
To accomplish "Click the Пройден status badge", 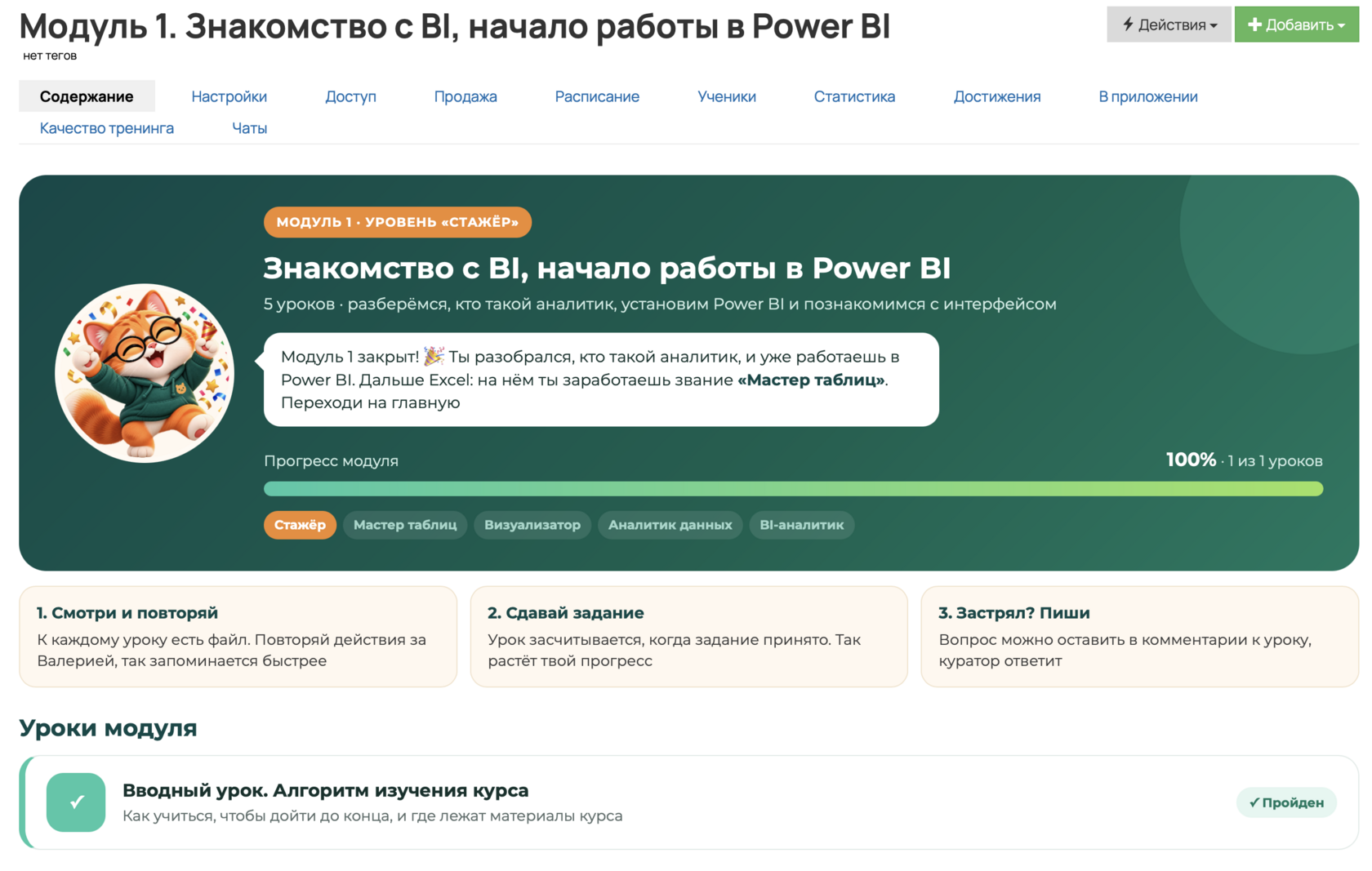I will pyautogui.click(x=1286, y=802).
